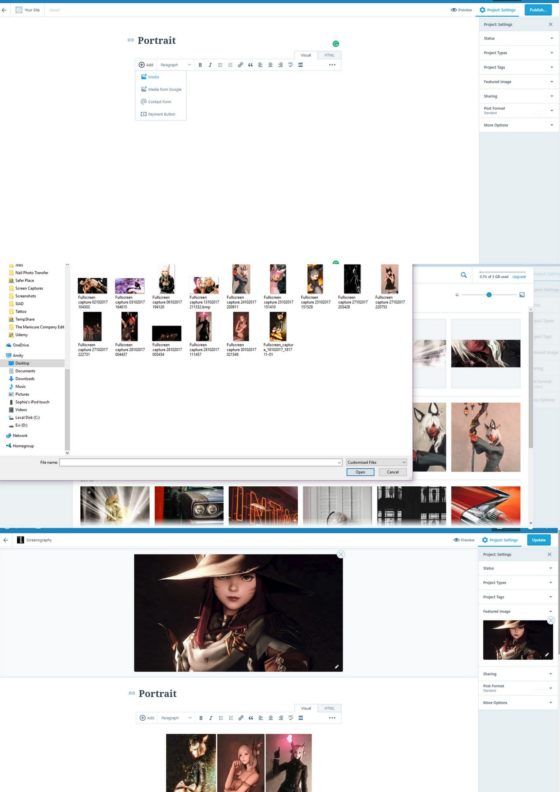This screenshot has height=792, width=560.
Task: Click the blue Update button
Action: coord(539,540)
